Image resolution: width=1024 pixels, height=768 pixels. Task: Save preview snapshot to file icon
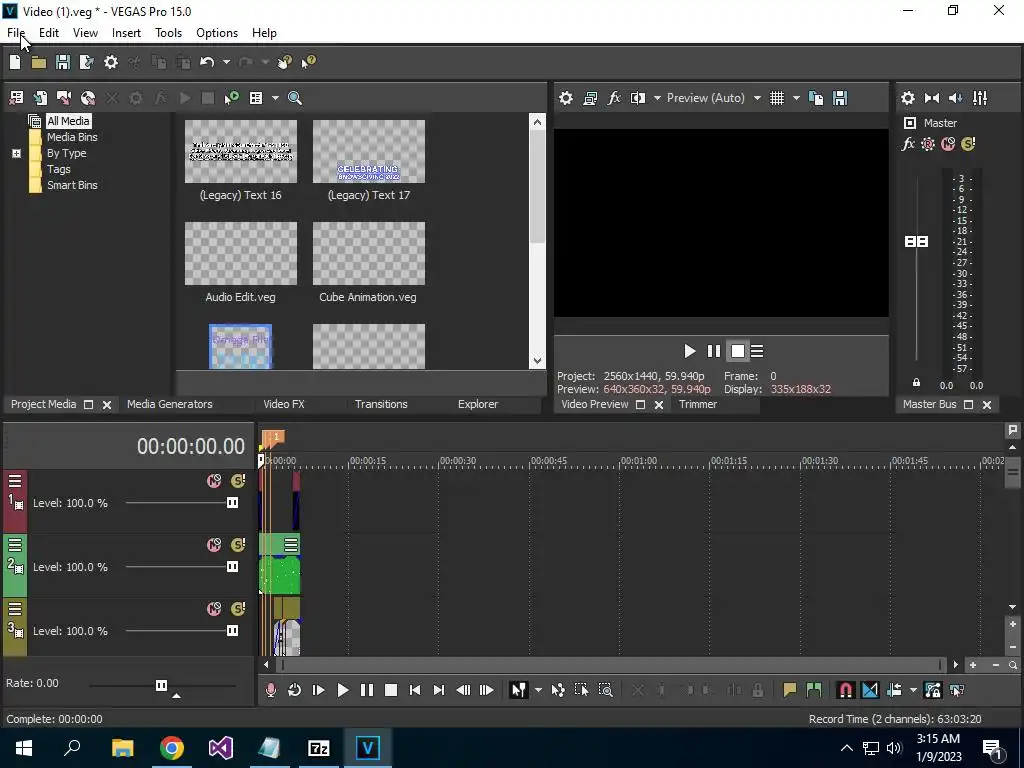840,98
